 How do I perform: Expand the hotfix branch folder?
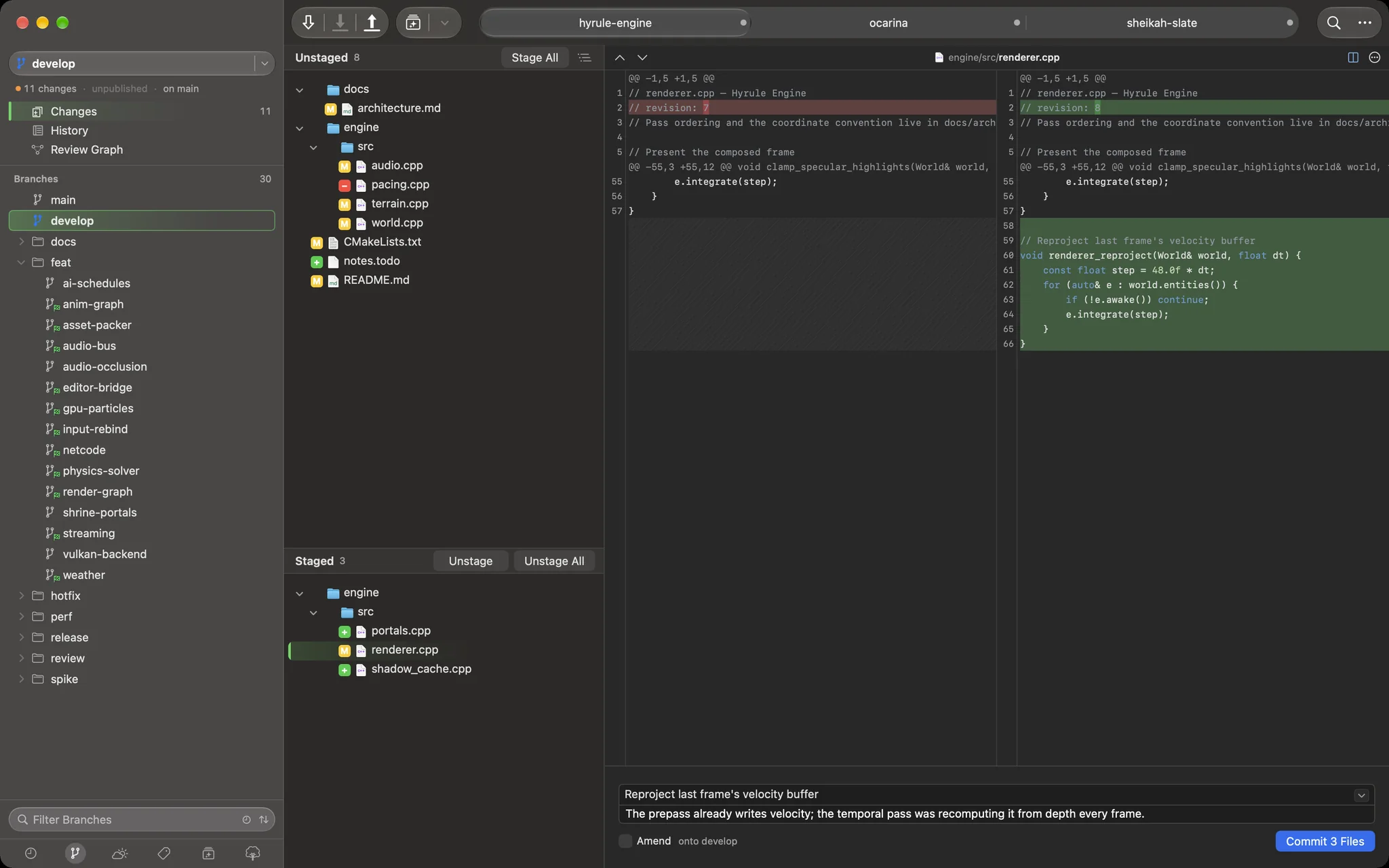[x=21, y=596]
